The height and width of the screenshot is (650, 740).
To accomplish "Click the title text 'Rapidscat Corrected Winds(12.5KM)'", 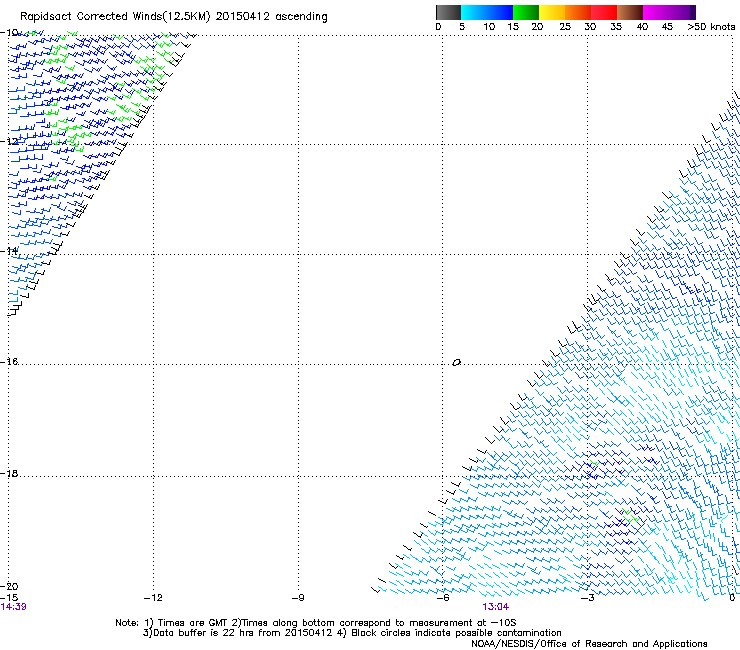I will pos(115,17).
